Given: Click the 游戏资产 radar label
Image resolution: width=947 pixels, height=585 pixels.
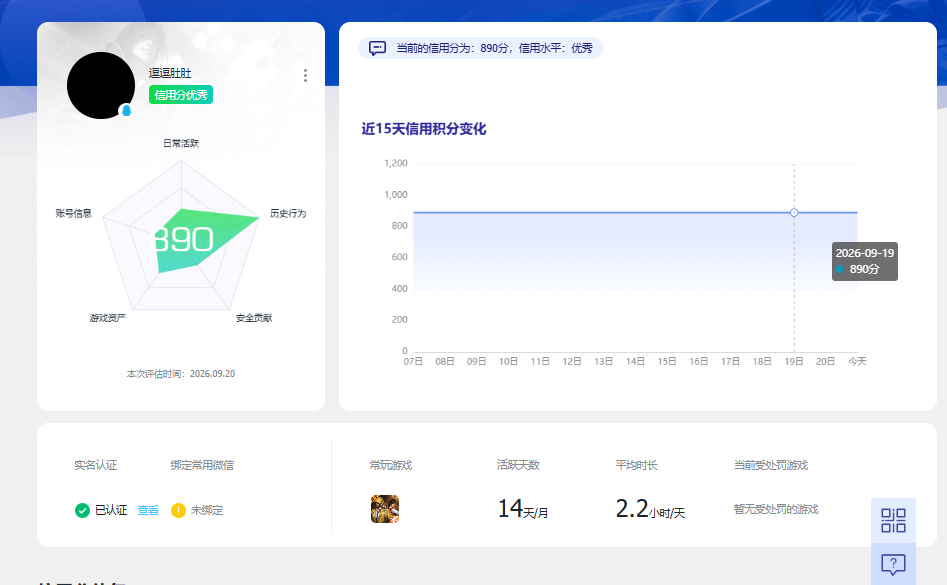Looking at the screenshot, I should tap(108, 318).
